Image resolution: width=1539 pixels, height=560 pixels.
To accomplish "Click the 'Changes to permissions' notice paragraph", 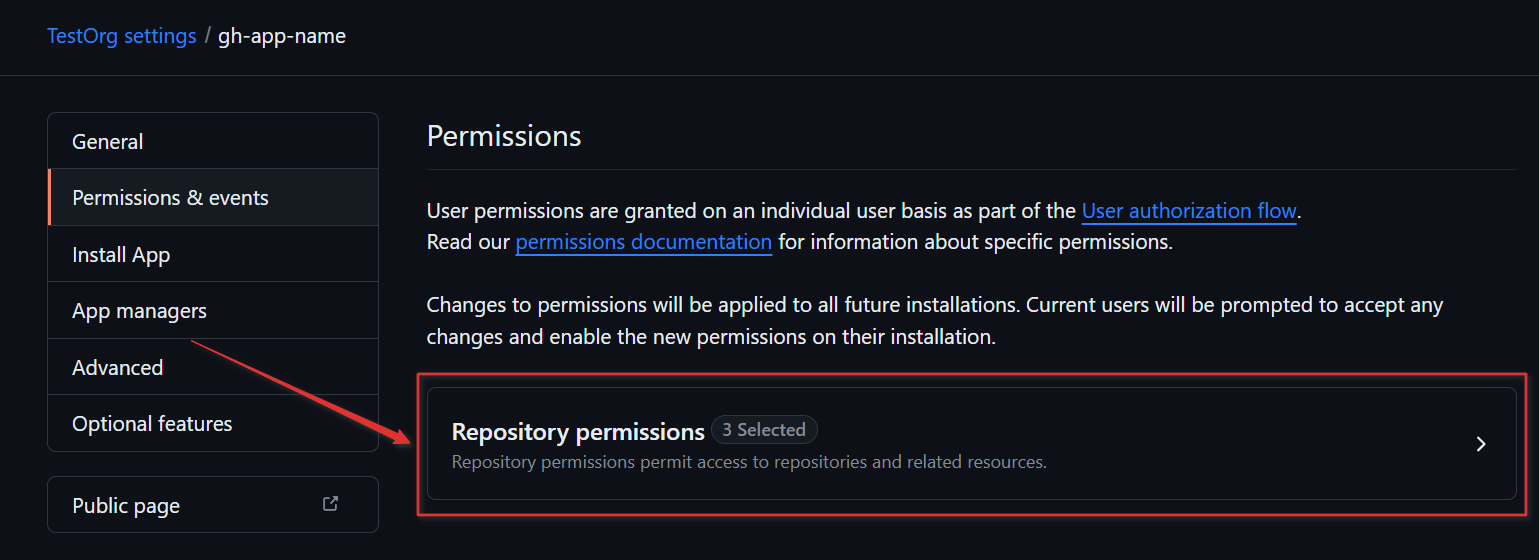I will tap(935, 320).
